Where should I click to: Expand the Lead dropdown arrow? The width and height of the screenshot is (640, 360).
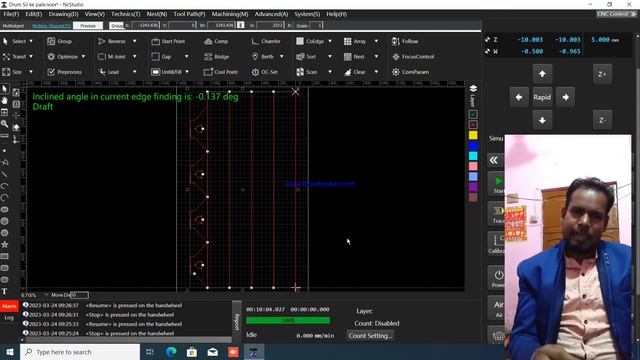pyautogui.click(x=134, y=72)
